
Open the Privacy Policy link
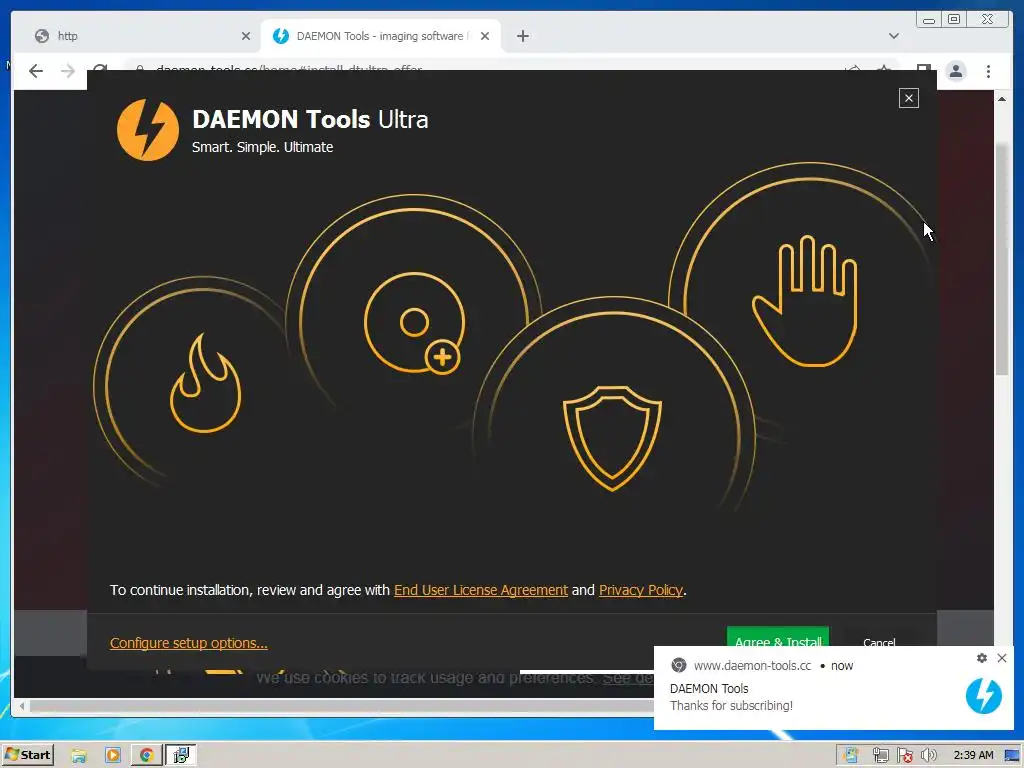click(641, 590)
